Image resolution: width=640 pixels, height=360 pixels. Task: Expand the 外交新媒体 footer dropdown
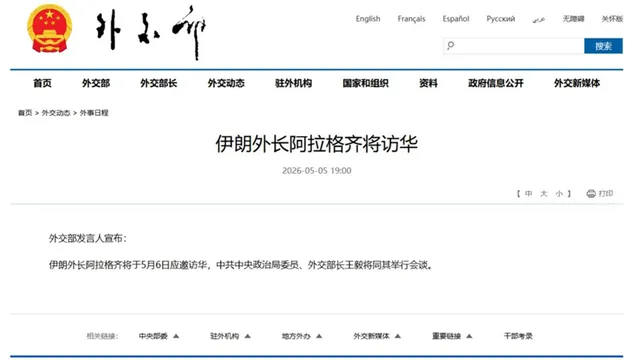pos(377,336)
